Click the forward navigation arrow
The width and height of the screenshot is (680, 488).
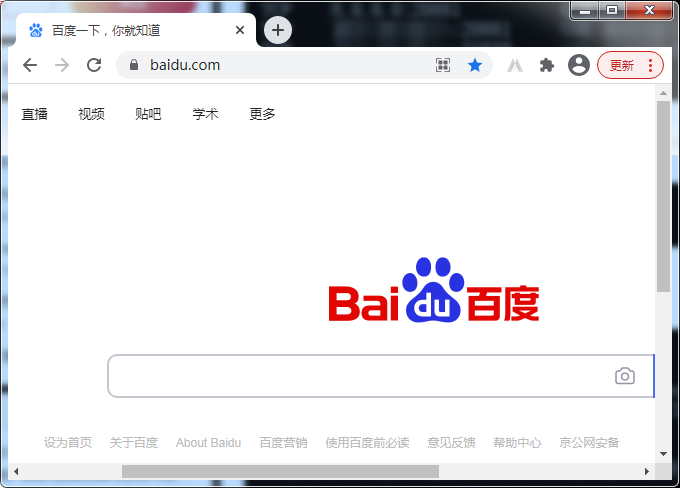62,65
